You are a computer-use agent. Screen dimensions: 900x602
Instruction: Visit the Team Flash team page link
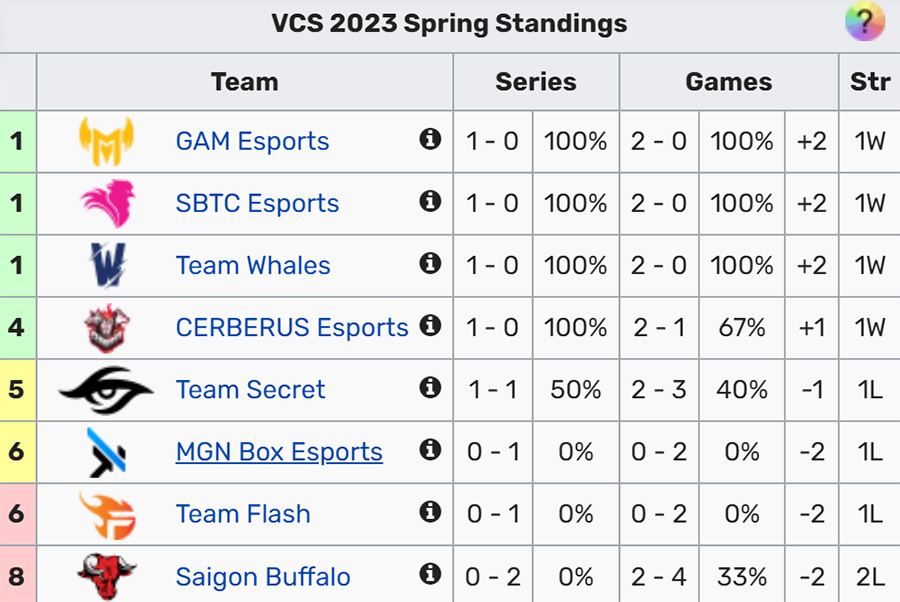click(243, 514)
